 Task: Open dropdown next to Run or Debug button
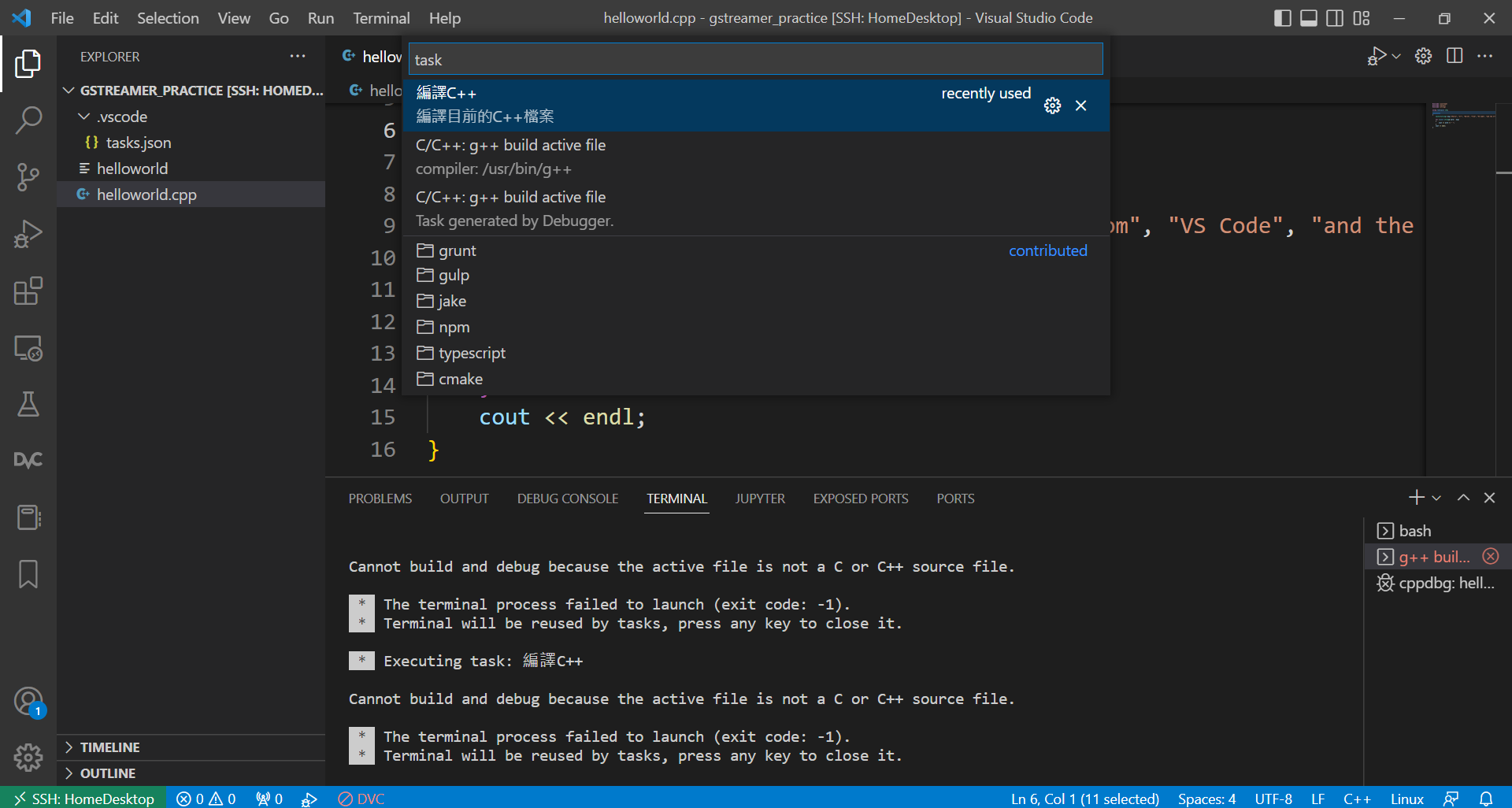click(1396, 57)
